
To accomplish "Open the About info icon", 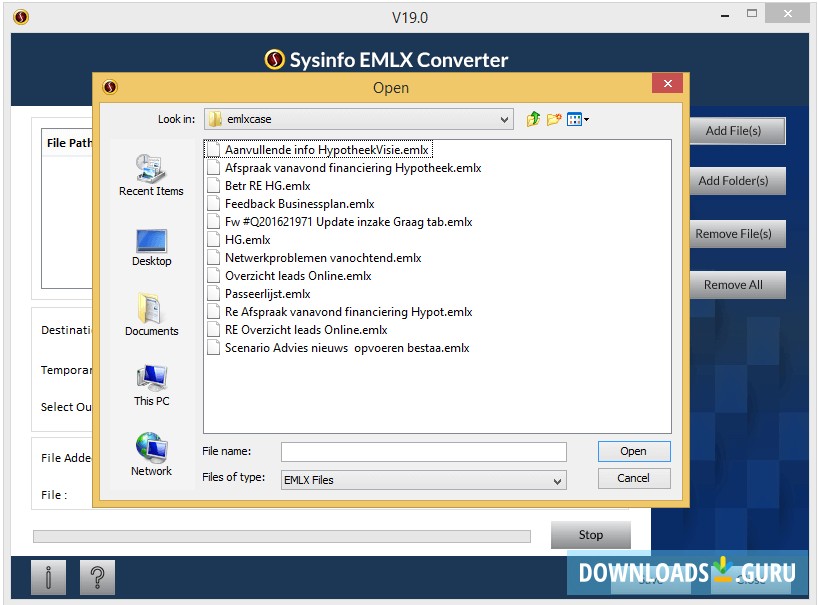I will (47, 576).
